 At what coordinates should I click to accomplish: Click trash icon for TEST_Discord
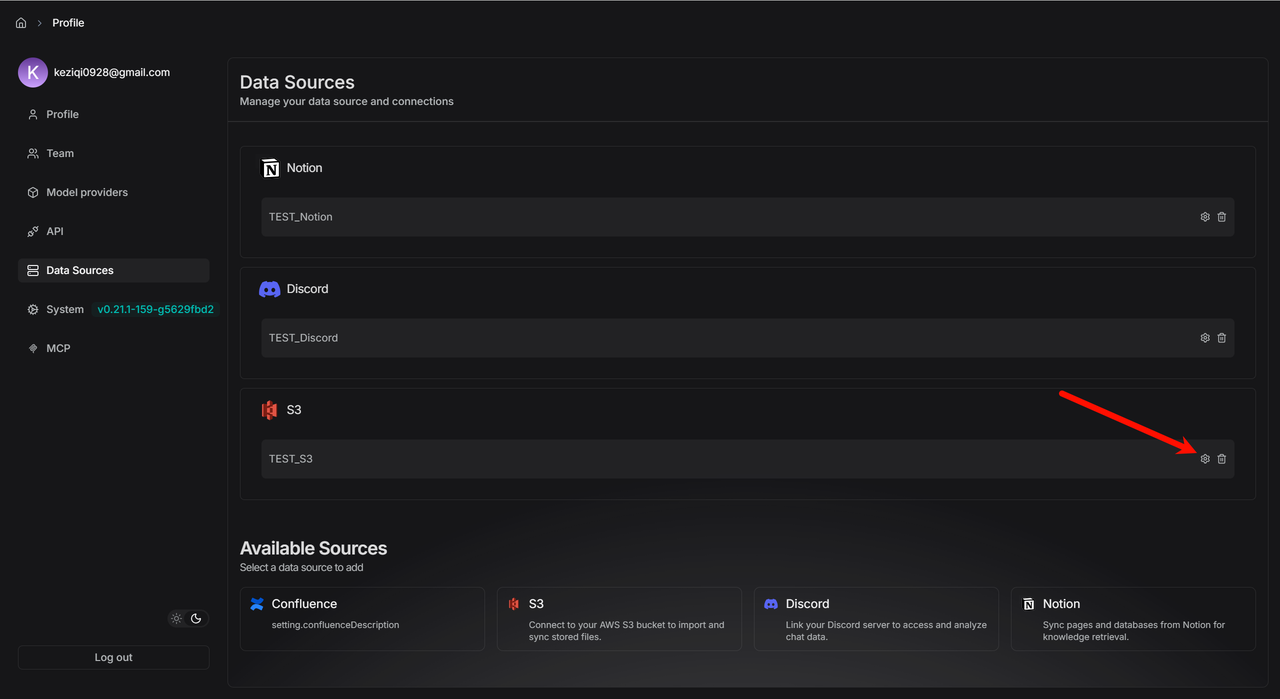click(1222, 338)
